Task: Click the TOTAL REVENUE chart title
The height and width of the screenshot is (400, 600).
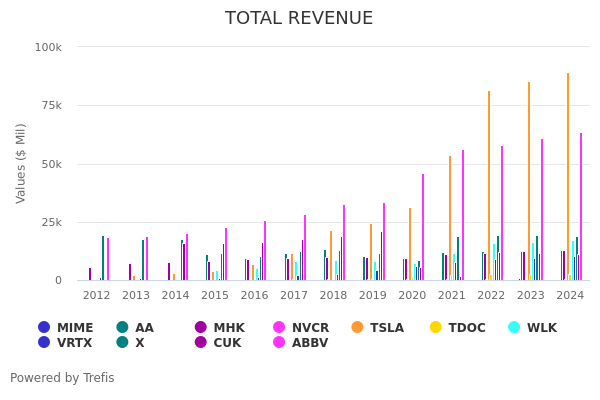Action: pyautogui.click(x=299, y=18)
